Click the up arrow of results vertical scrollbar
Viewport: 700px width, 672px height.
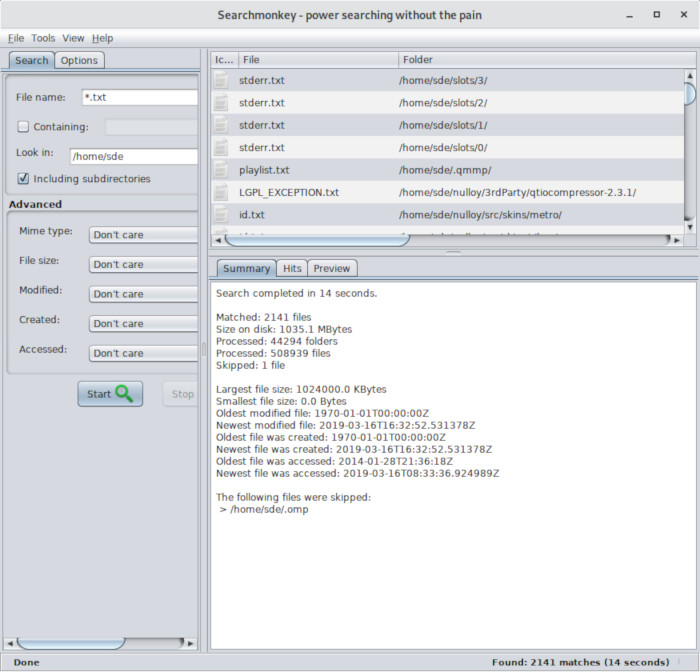pos(690,75)
